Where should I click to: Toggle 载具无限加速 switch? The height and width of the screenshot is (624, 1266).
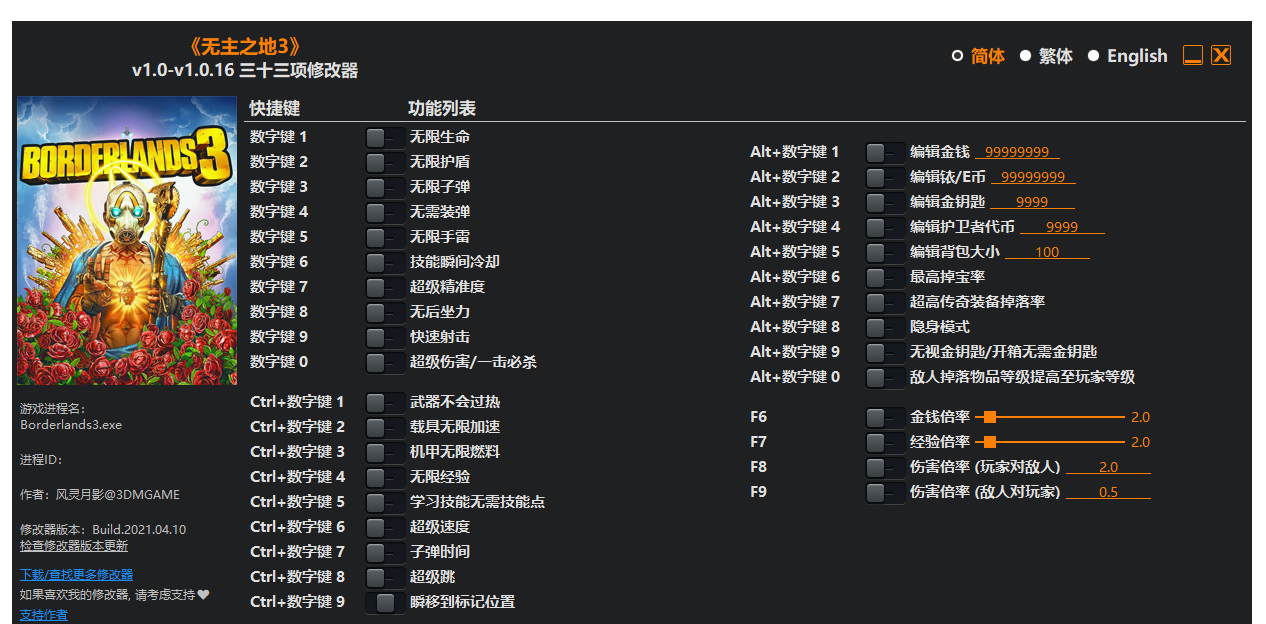point(385,427)
